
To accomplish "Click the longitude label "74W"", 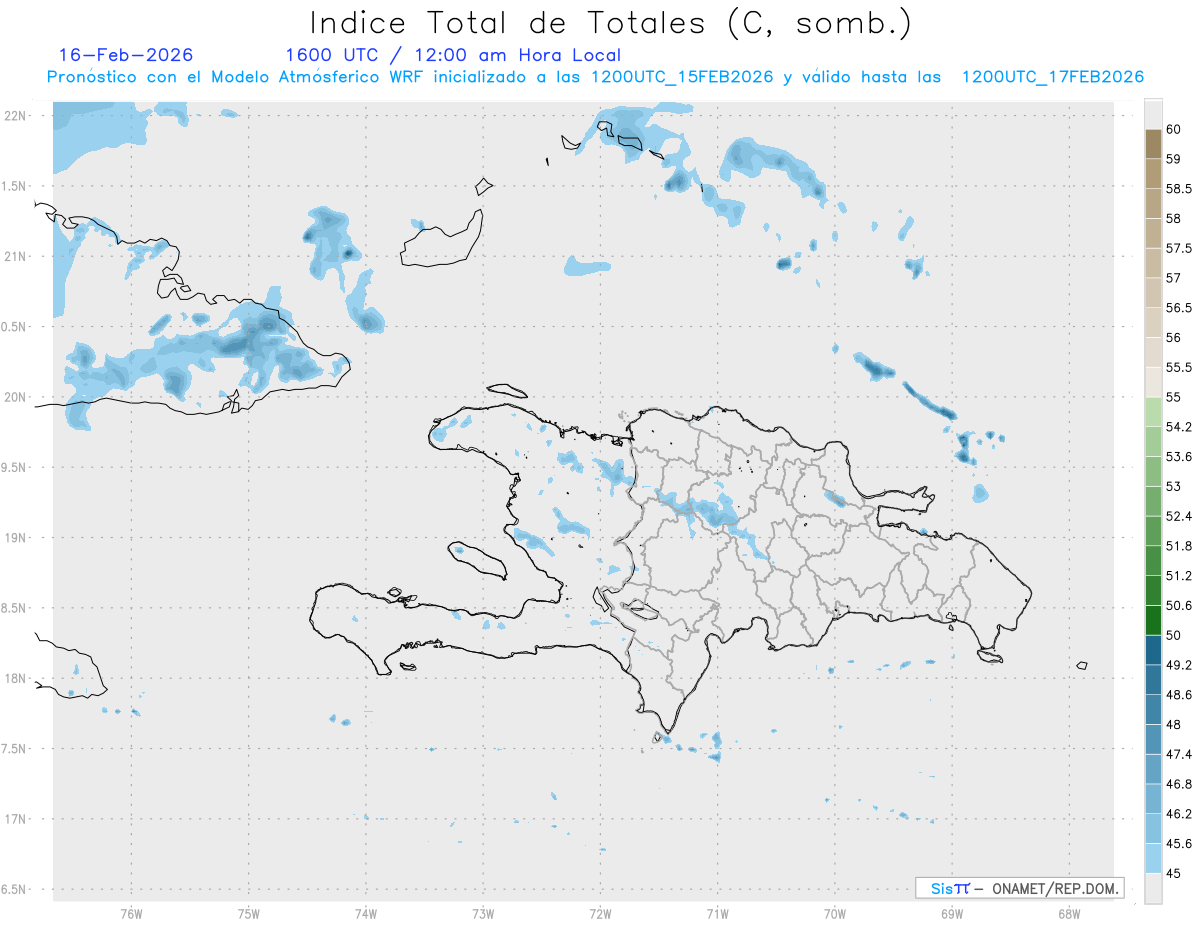I will tap(366, 913).
